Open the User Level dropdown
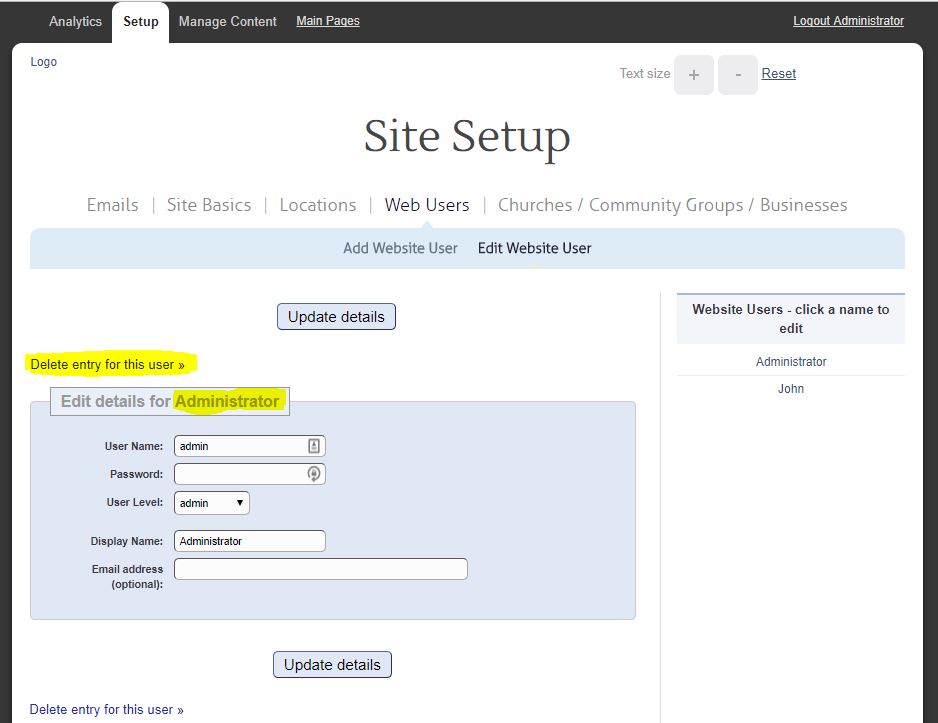Screen dimensions: 938x723 [x=212, y=502]
